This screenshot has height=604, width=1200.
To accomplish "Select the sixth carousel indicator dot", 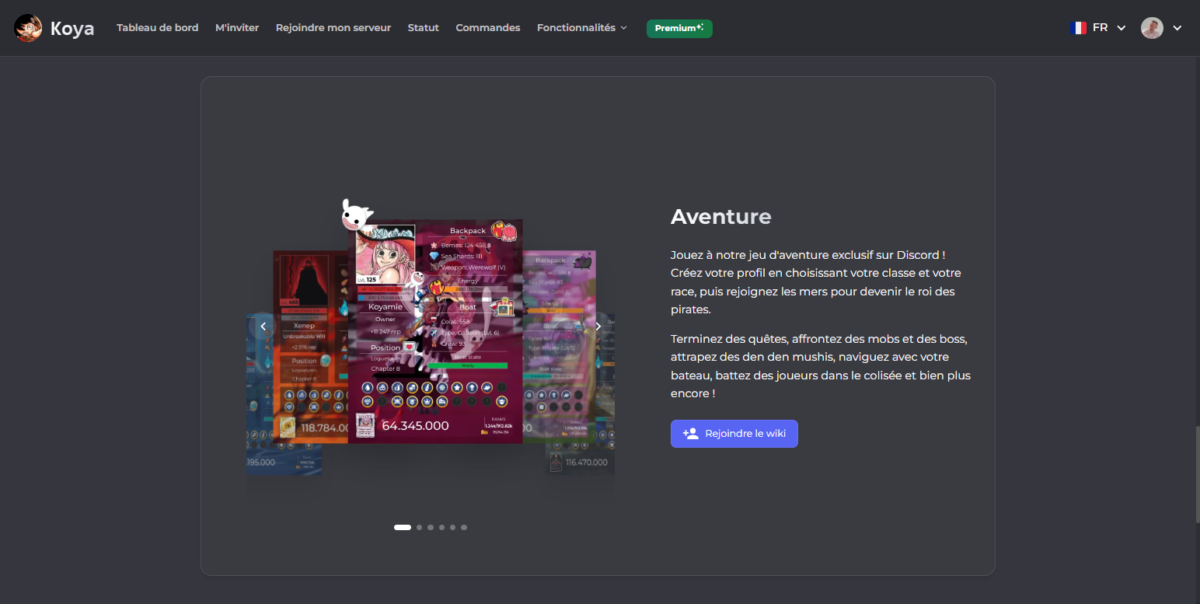I will (463, 527).
